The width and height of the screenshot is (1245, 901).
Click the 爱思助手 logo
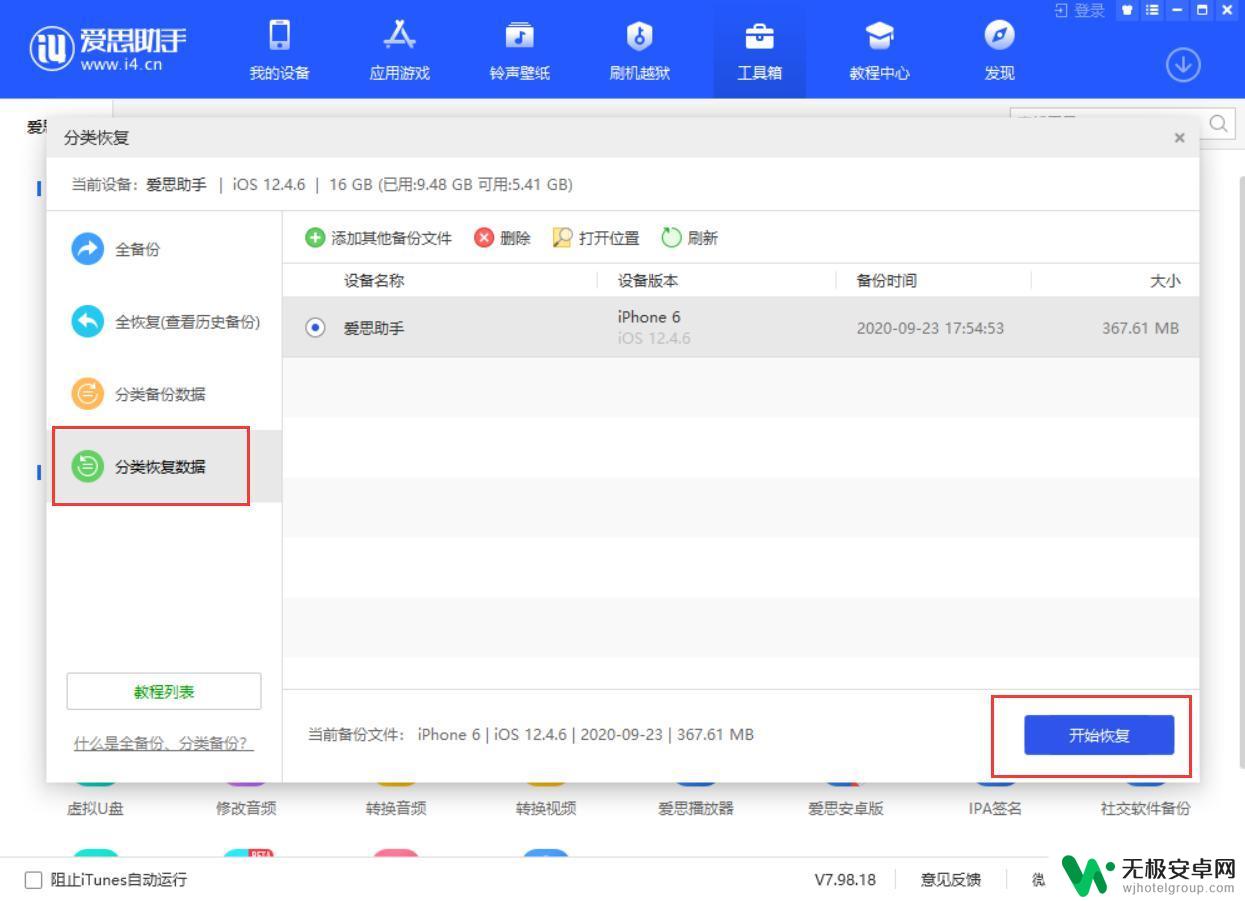pos(108,48)
